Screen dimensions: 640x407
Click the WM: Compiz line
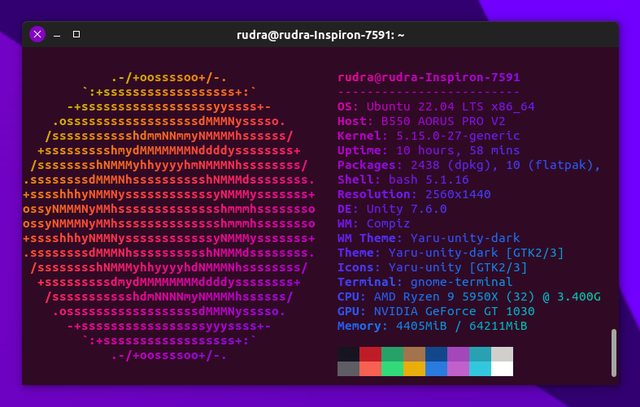[x=373, y=224]
